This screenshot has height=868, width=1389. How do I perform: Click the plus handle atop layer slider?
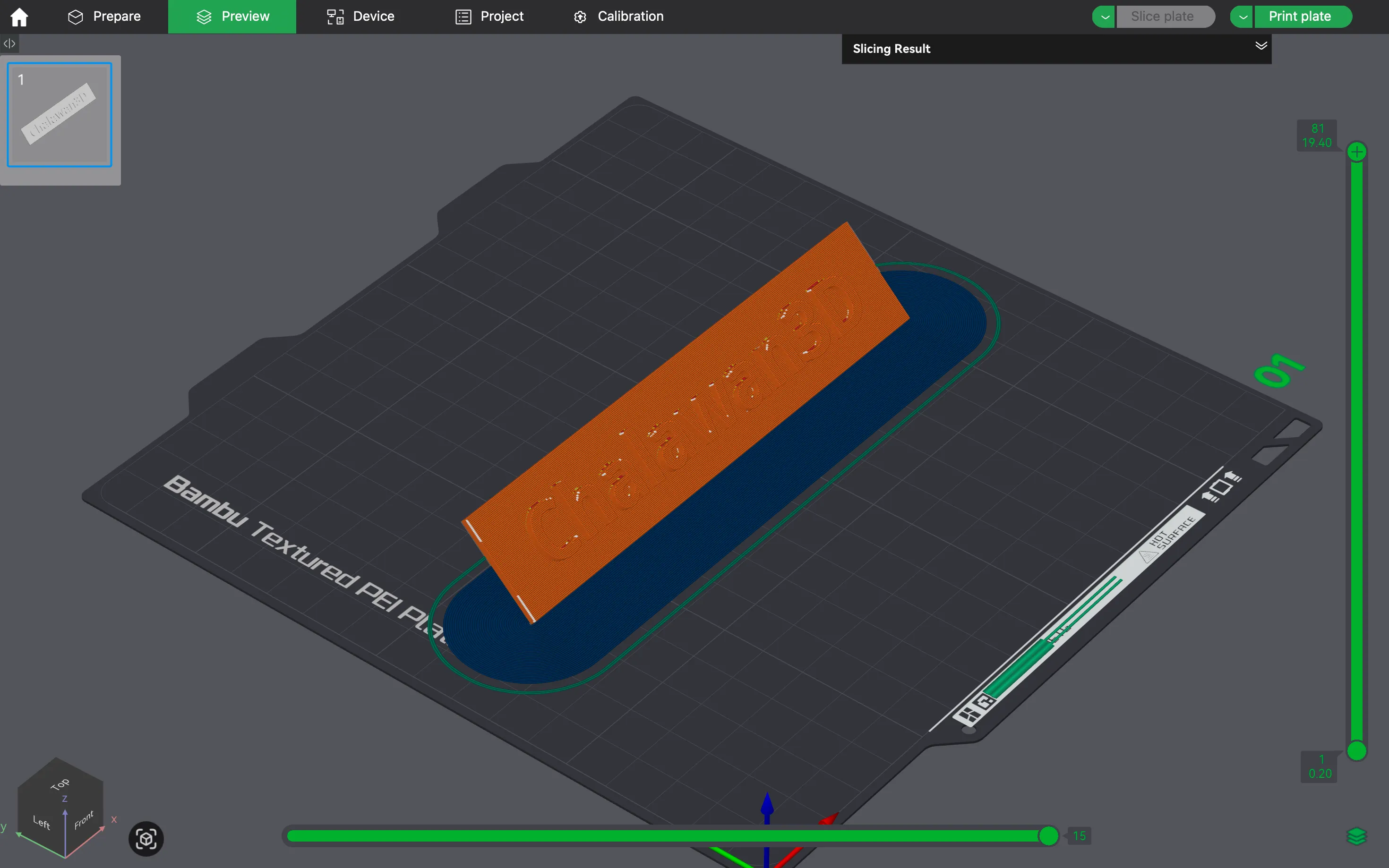tap(1356, 152)
